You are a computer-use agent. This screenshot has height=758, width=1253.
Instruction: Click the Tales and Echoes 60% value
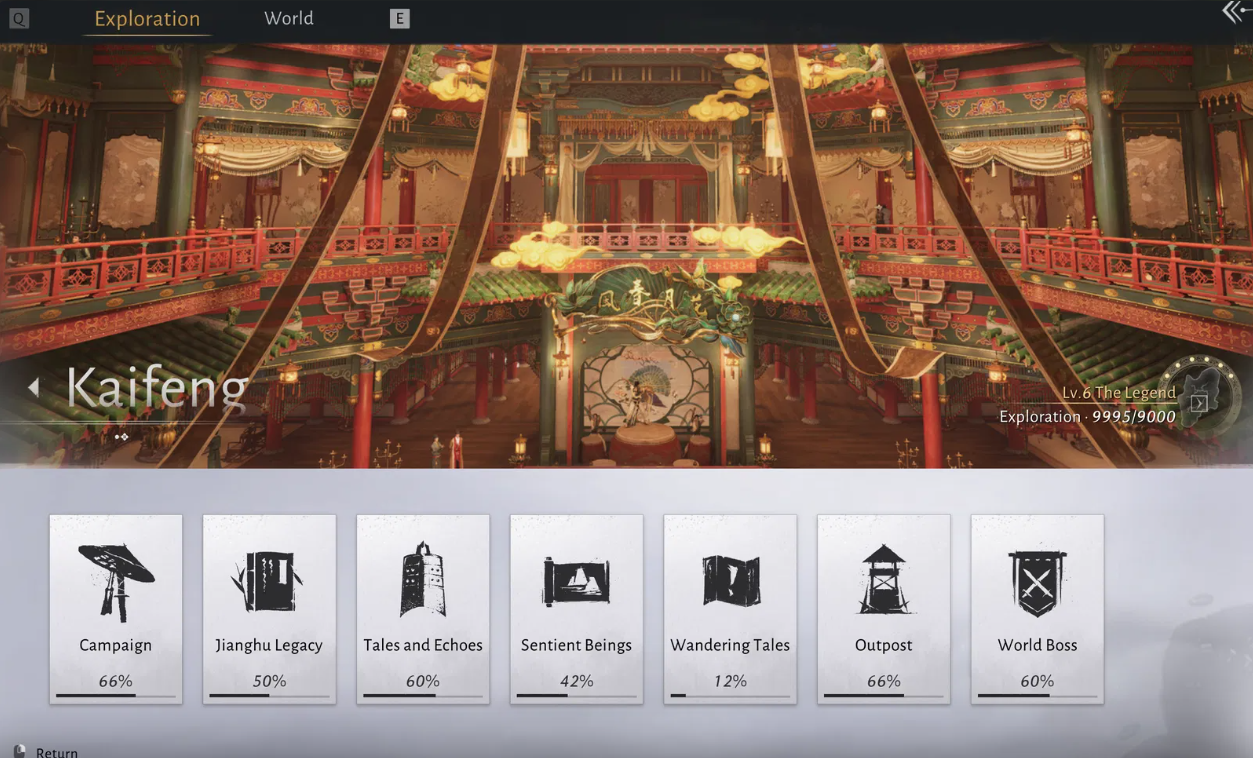423,681
